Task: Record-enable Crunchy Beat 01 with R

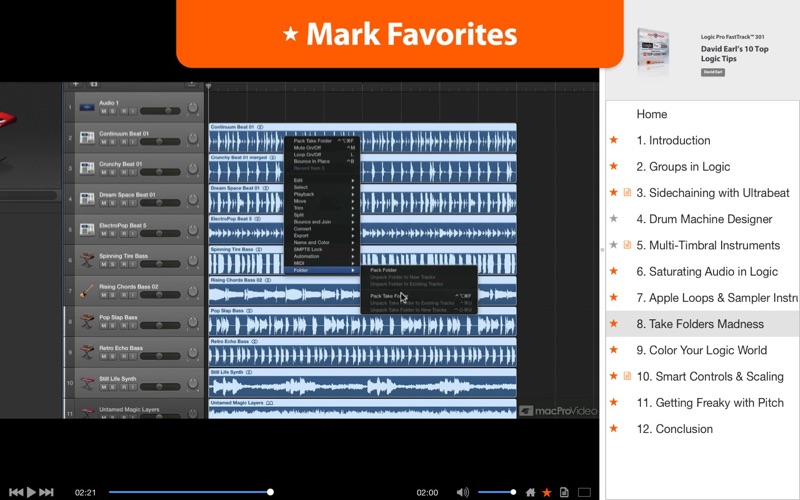Action: point(123,172)
